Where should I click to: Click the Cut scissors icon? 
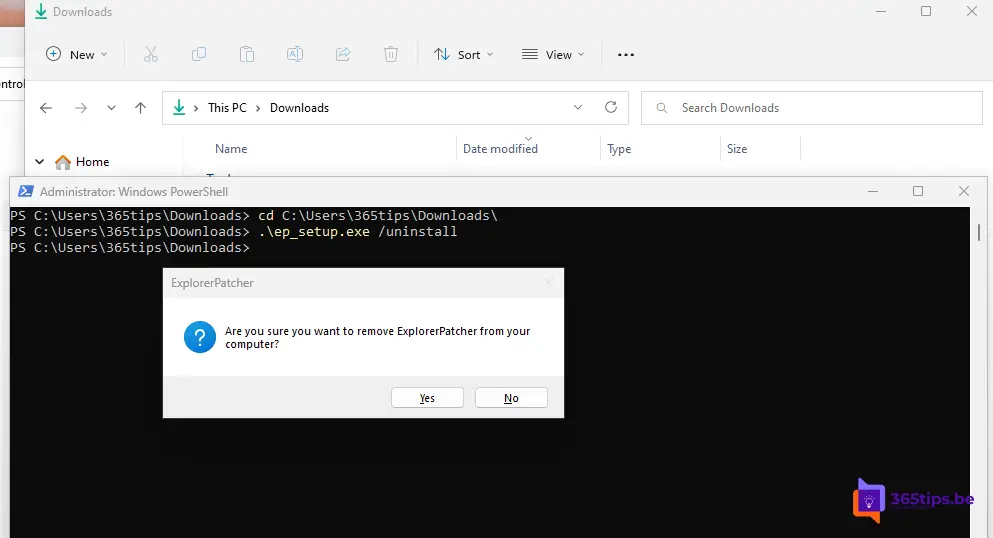pos(151,54)
